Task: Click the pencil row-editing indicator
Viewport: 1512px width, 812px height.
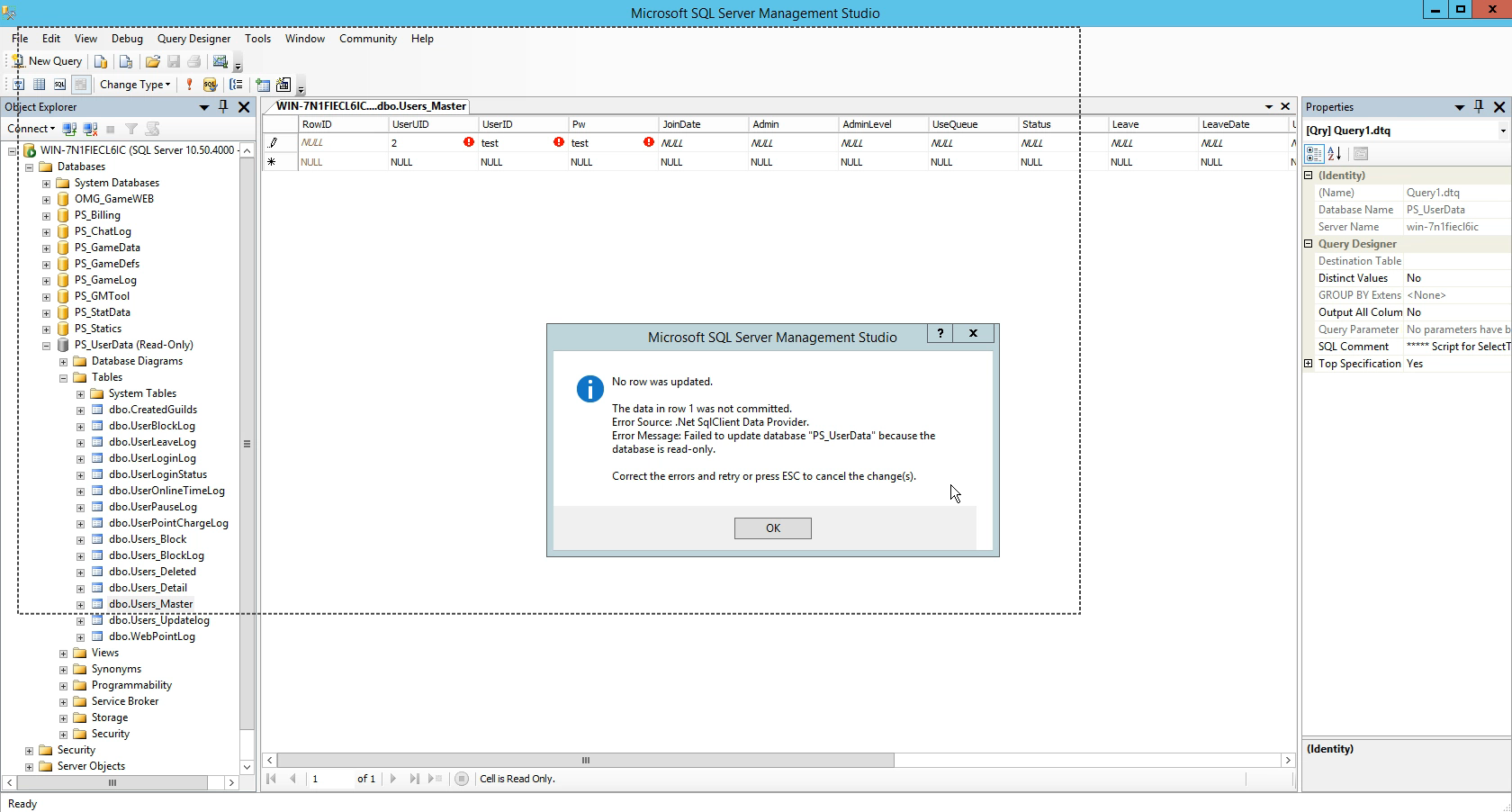Action: 274,142
